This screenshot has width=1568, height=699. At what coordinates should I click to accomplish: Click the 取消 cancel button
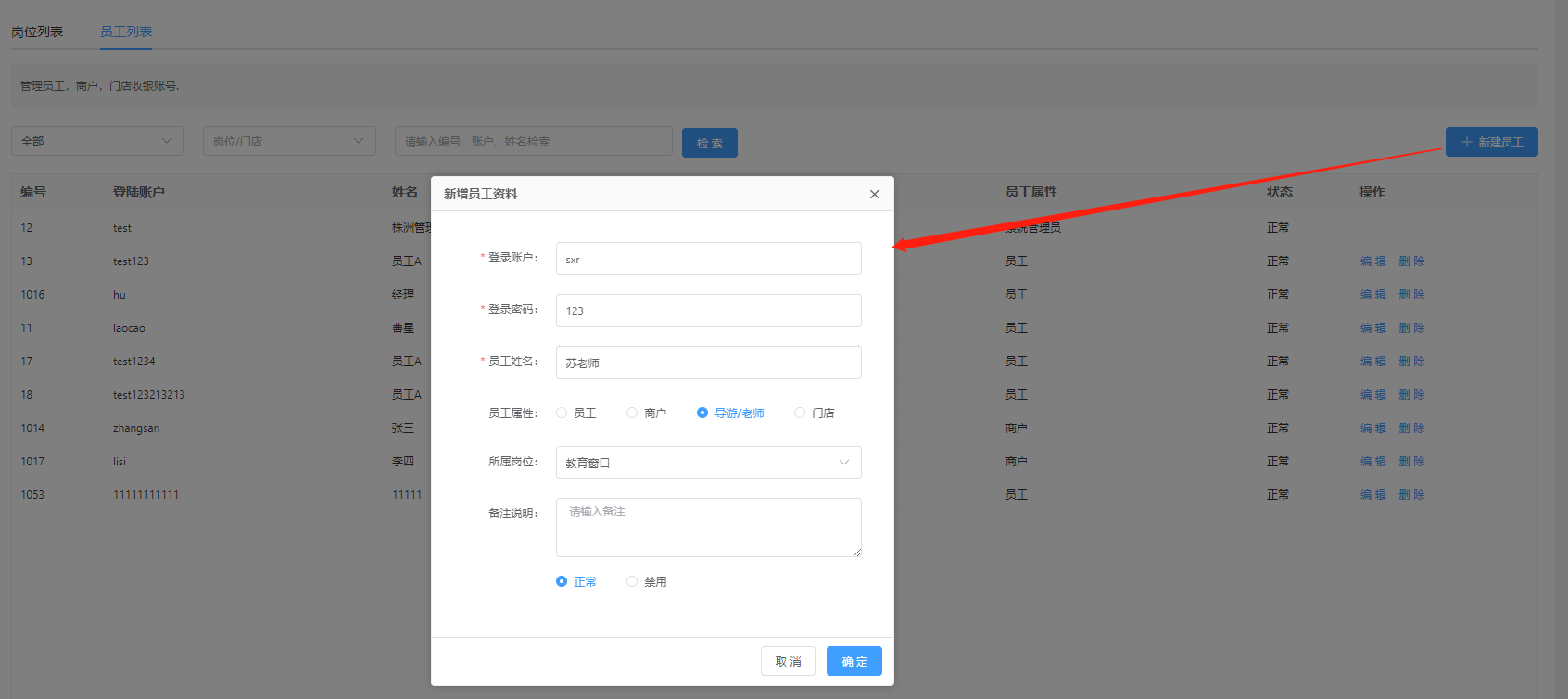tap(788, 661)
